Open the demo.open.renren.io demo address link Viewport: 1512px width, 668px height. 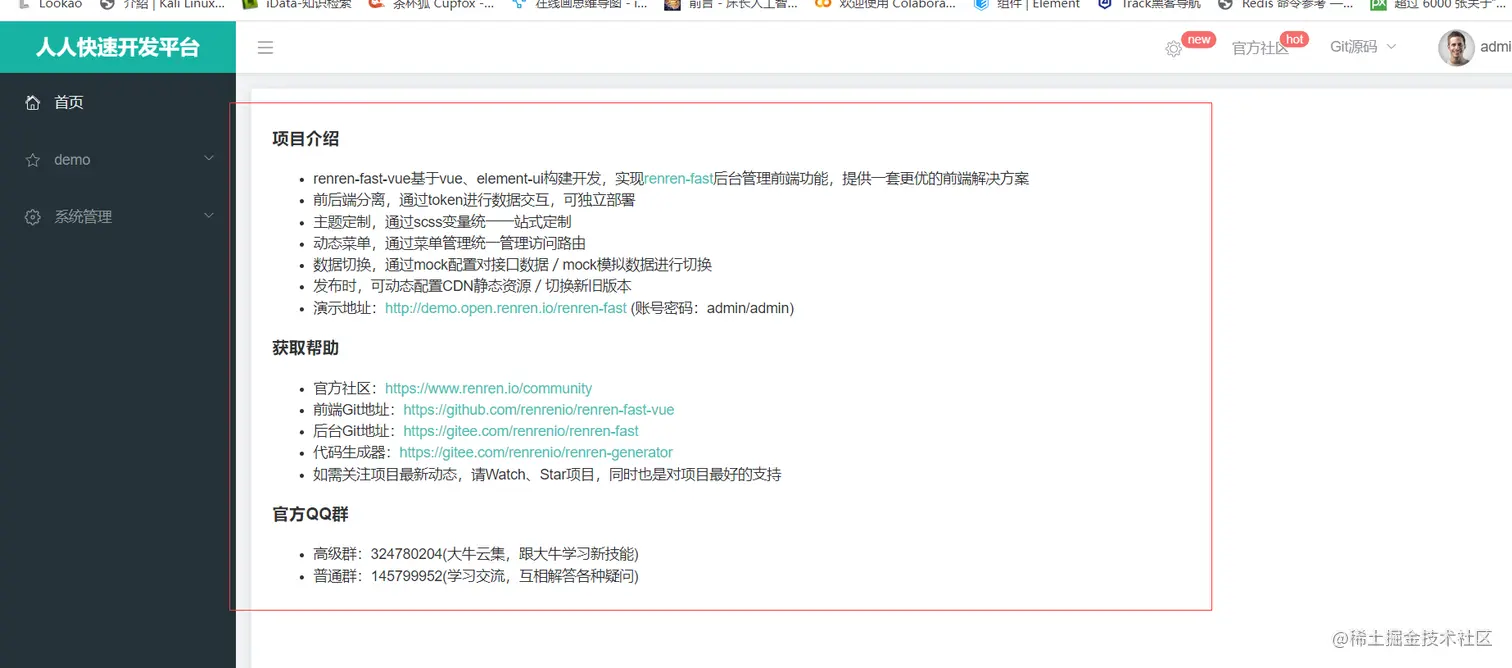click(506, 308)
